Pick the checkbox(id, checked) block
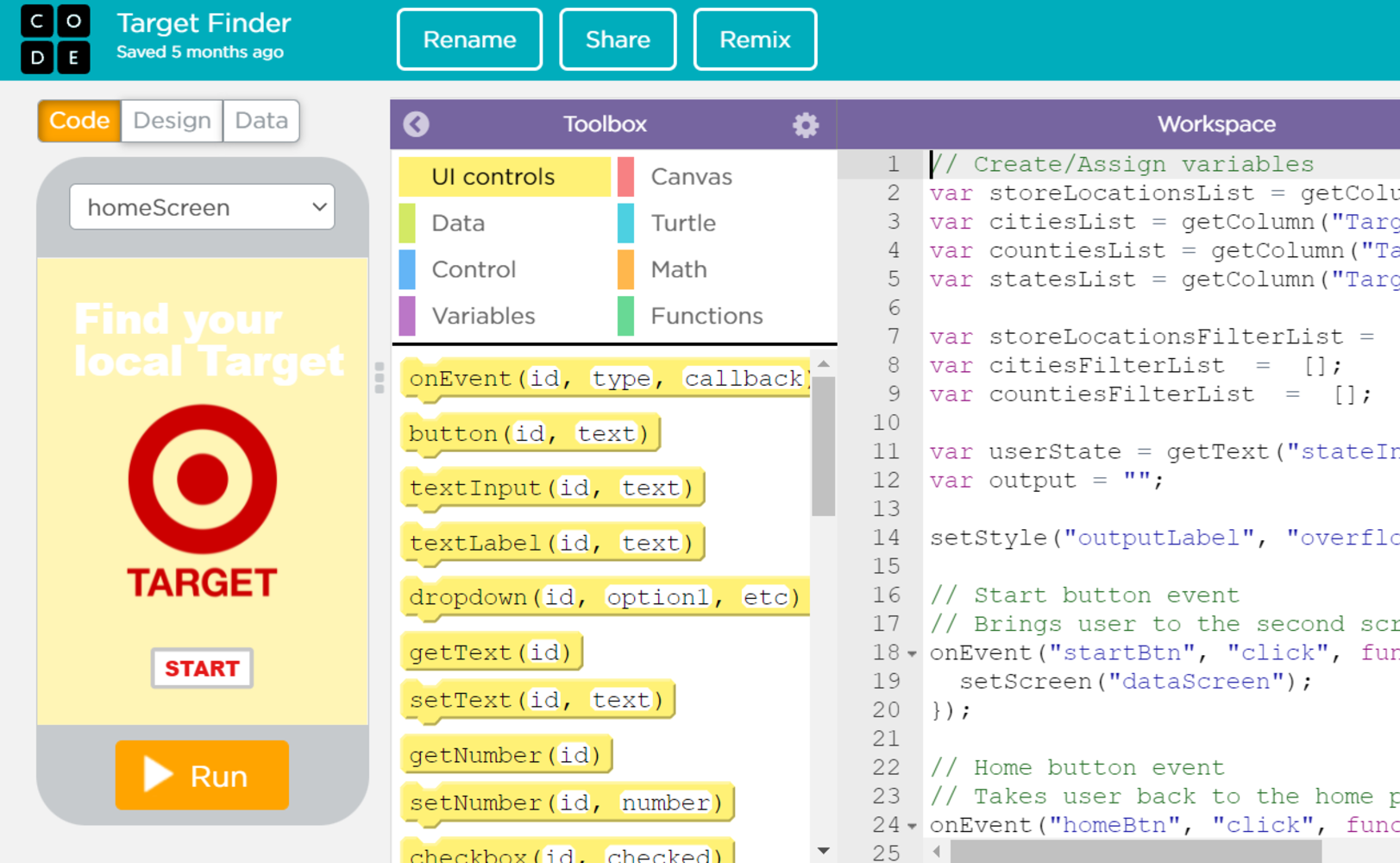 click(x=568, y=852)
